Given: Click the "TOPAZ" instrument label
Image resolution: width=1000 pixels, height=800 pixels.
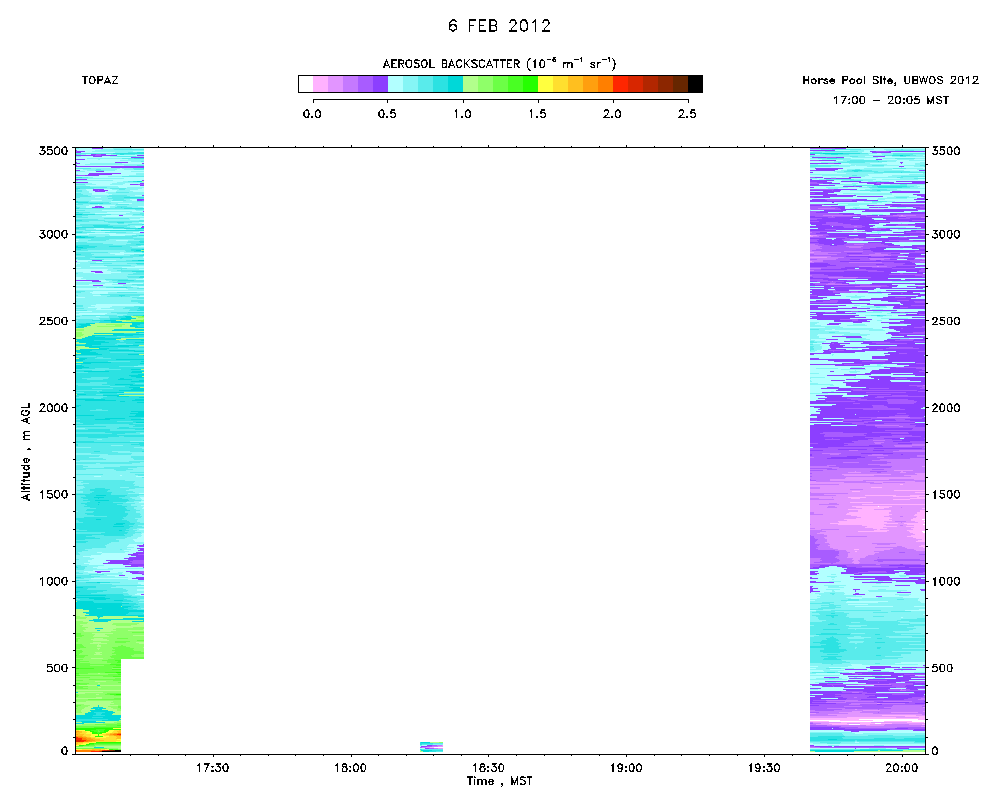Looking at the screenshot, I should (99, 80).
